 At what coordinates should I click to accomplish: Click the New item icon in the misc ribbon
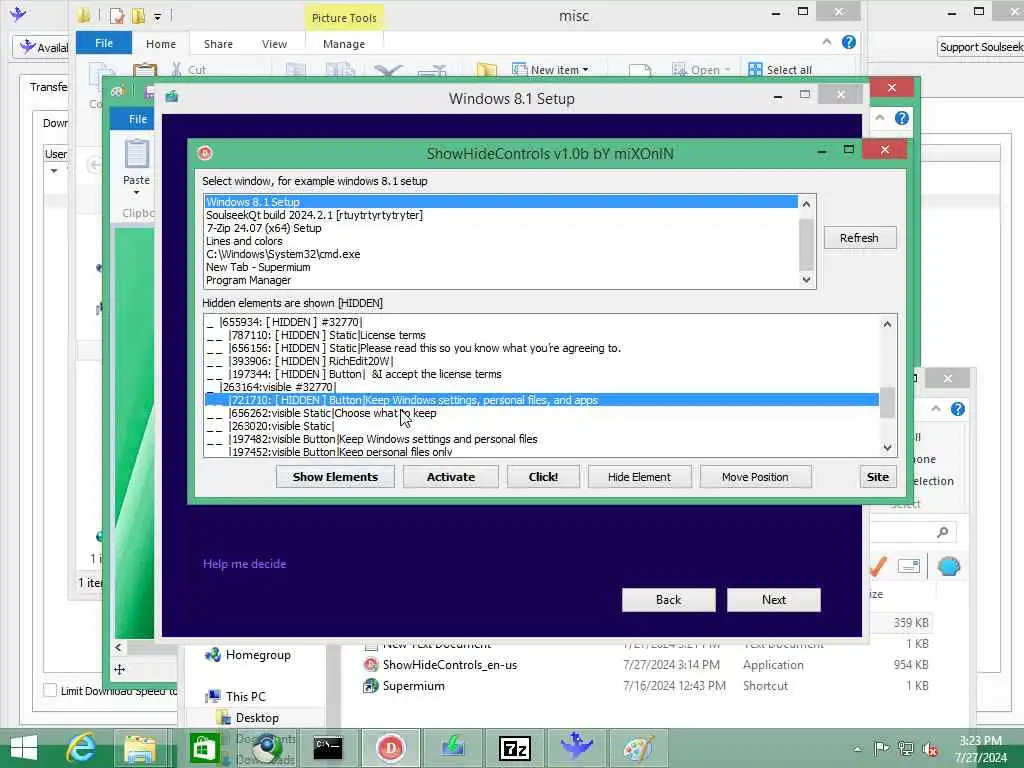(x=519, y=69)
